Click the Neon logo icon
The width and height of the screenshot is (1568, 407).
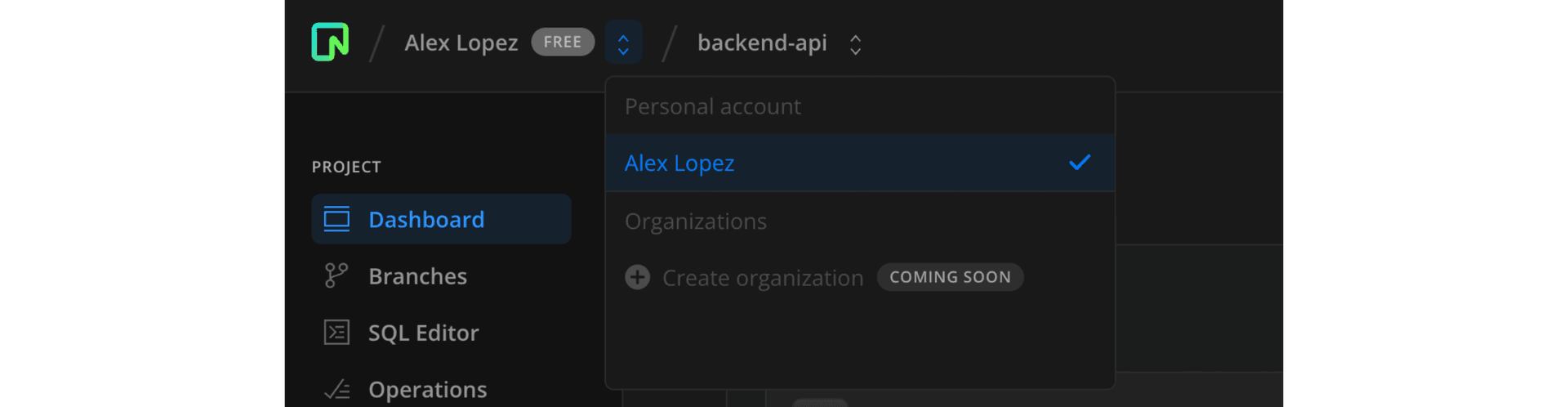point(330,42)
